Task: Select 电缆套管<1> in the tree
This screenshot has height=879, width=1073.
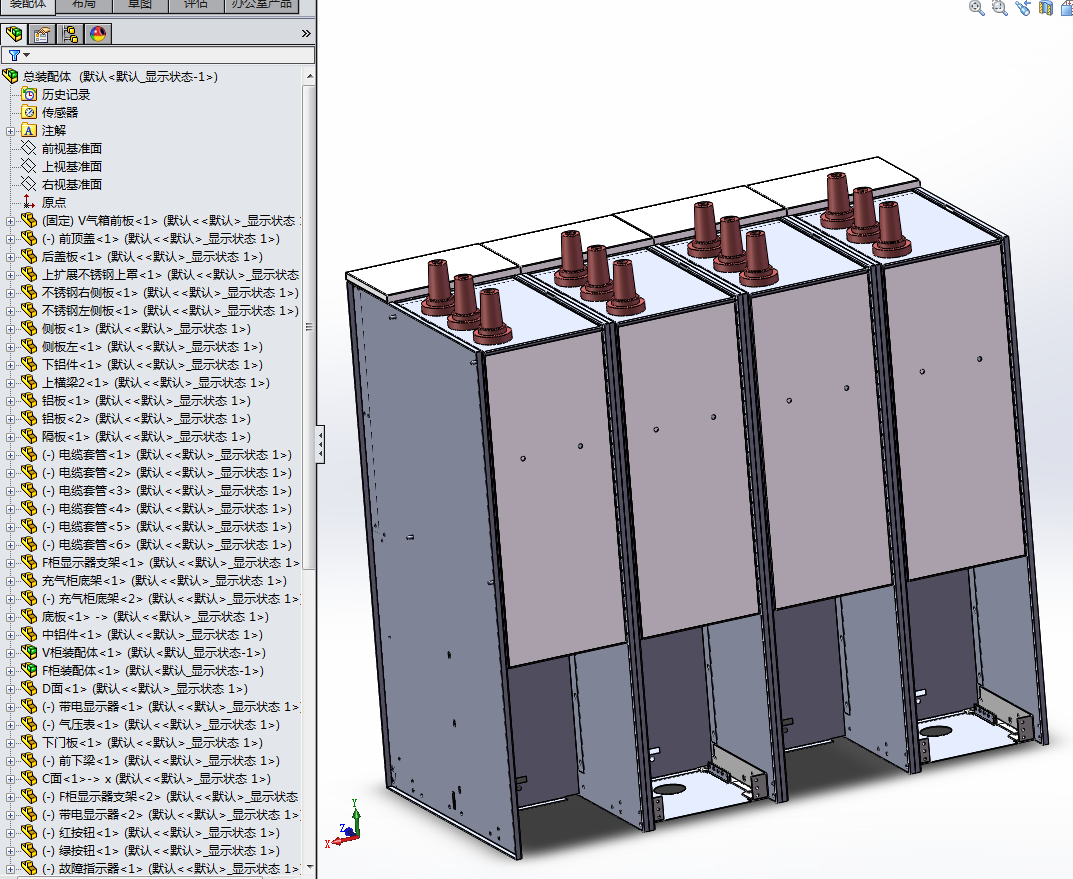Action: (166, 454)
